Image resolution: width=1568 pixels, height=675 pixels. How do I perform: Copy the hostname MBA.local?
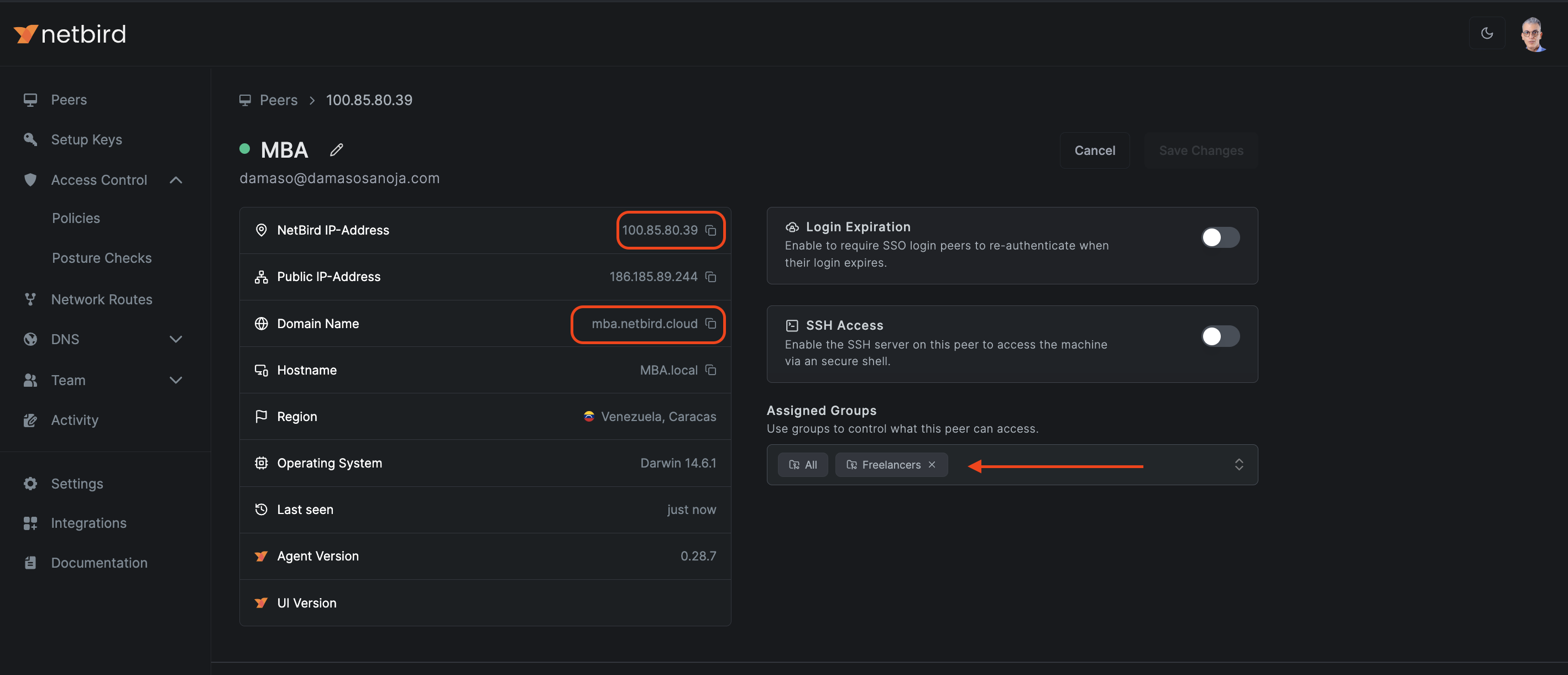711,370
